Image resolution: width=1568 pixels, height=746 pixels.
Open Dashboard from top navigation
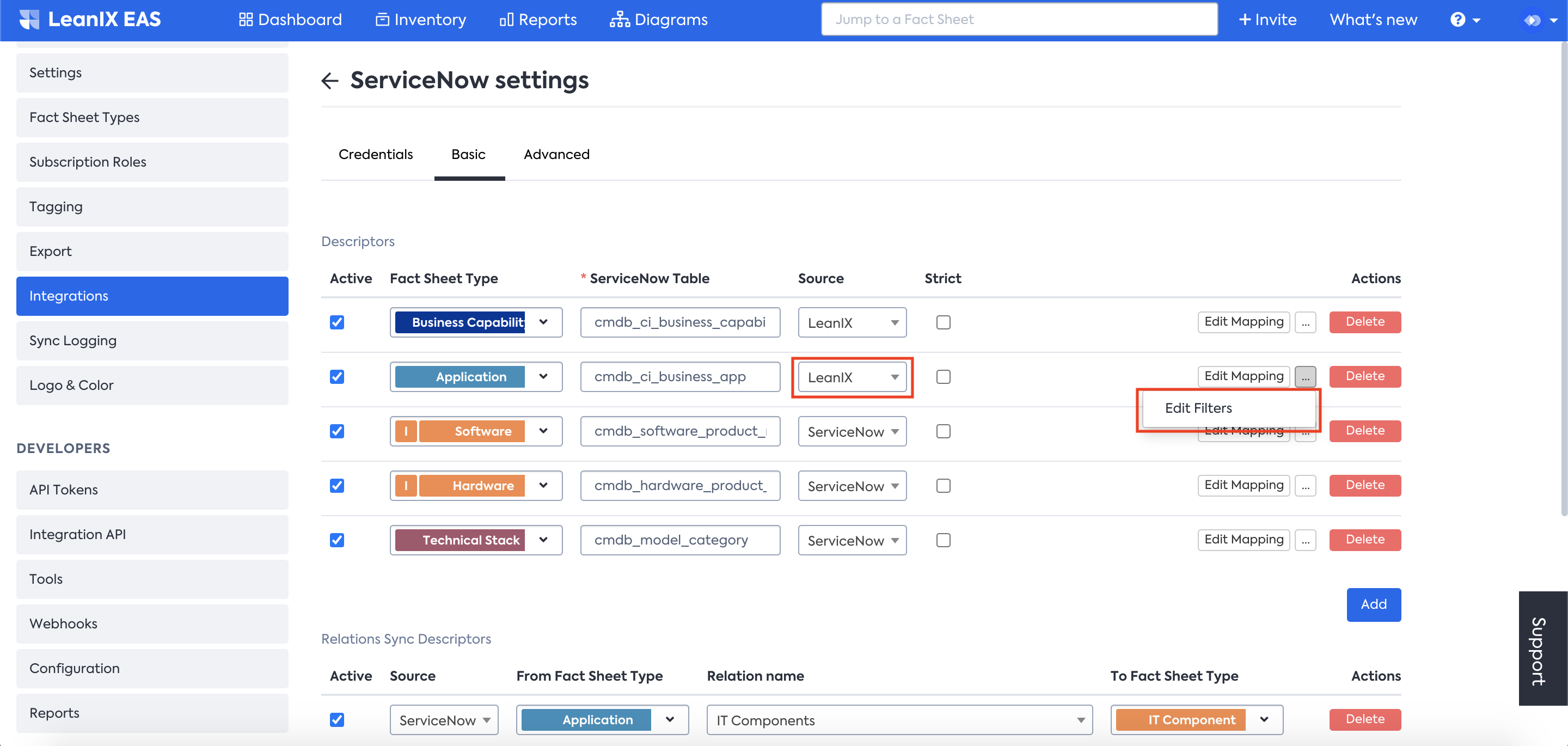pyautogui.click(x=290, y=20)
